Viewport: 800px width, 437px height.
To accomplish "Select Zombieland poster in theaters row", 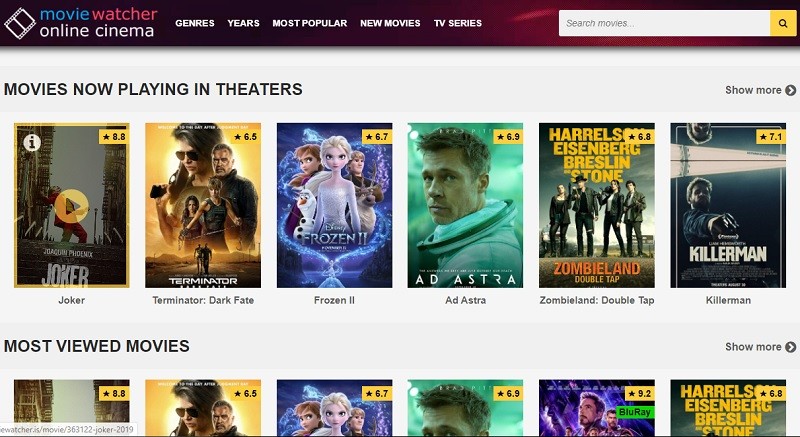I will coord(597,205).
